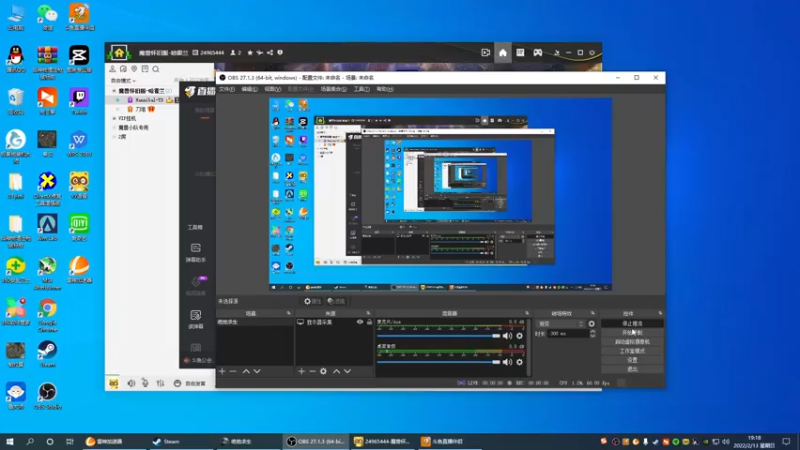Image resolution: width=800 pixels, height=450 pixels.
Task: Open the OBS View menu
Action: (x=272, y=89)
